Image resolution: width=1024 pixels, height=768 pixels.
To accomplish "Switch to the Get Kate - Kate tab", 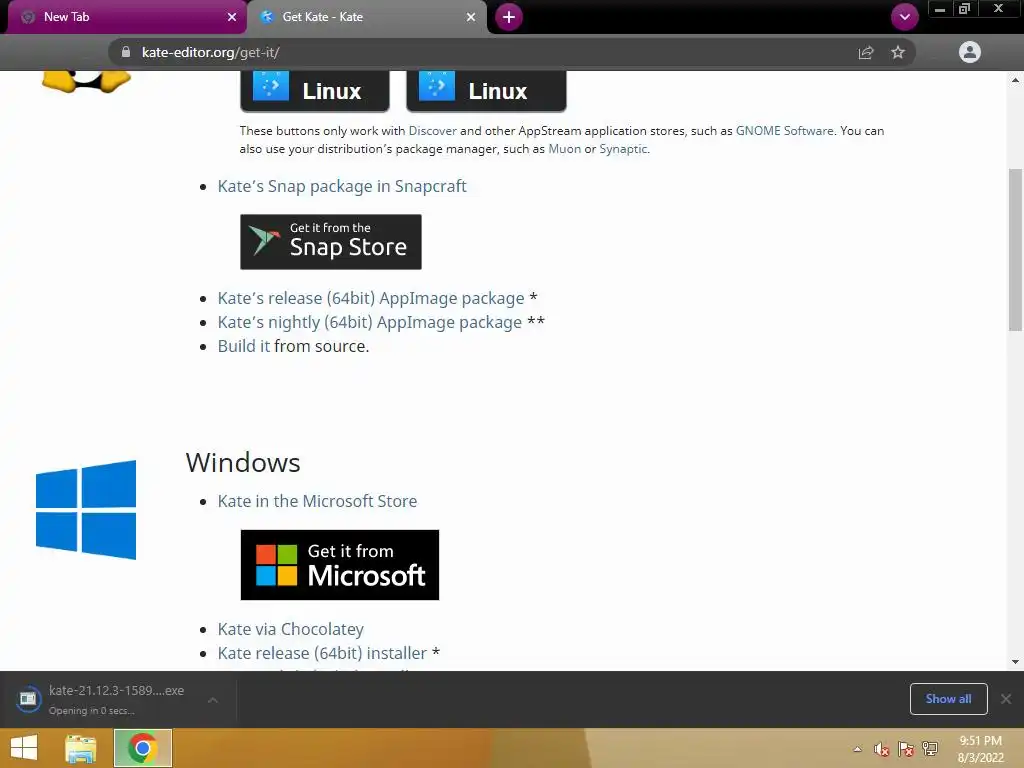I will tap(367, 17).
